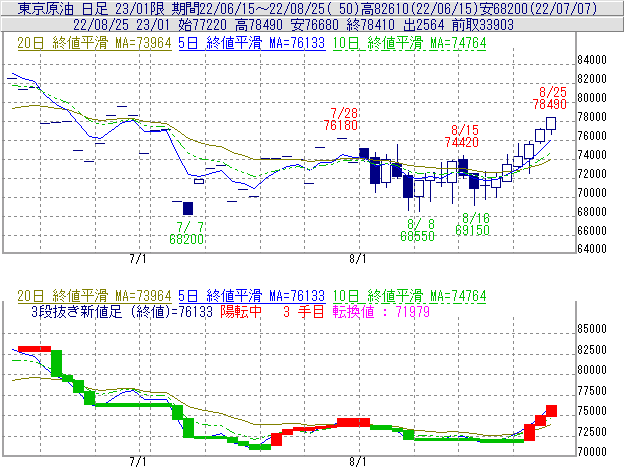
Task: Select the red 陽転中 status text
Action: point(241,311)
